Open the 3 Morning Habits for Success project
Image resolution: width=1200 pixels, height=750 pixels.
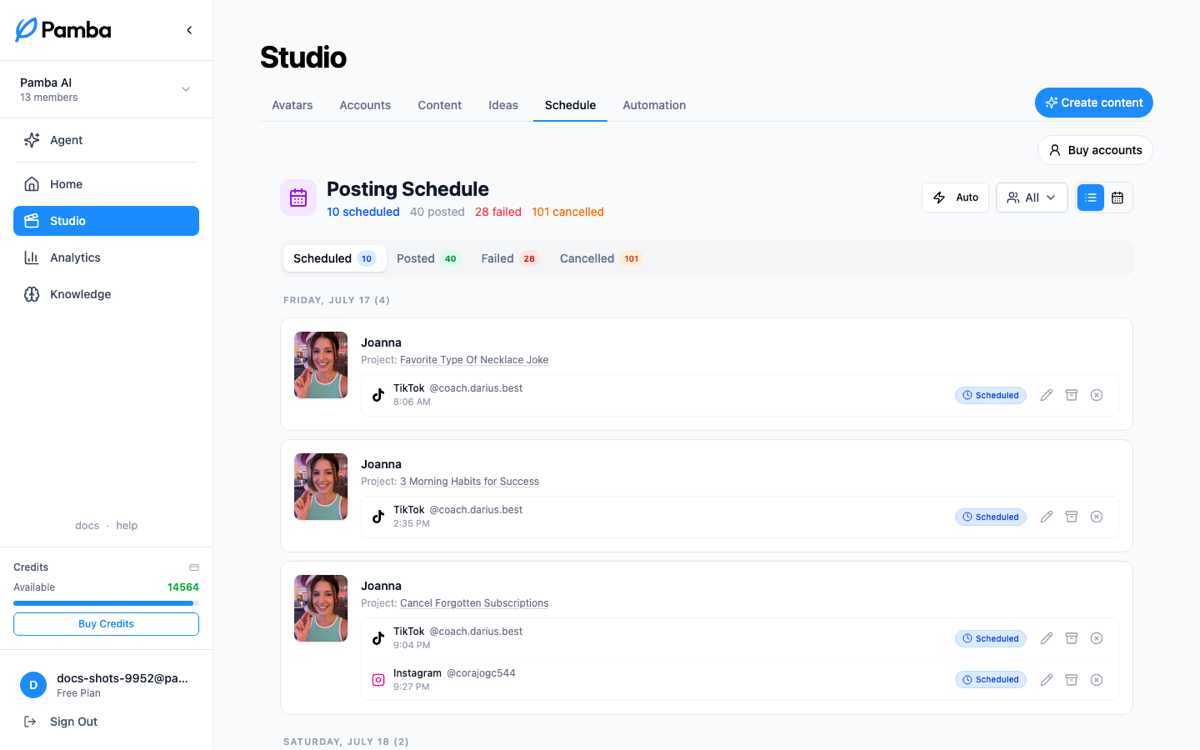pos(469,482)
